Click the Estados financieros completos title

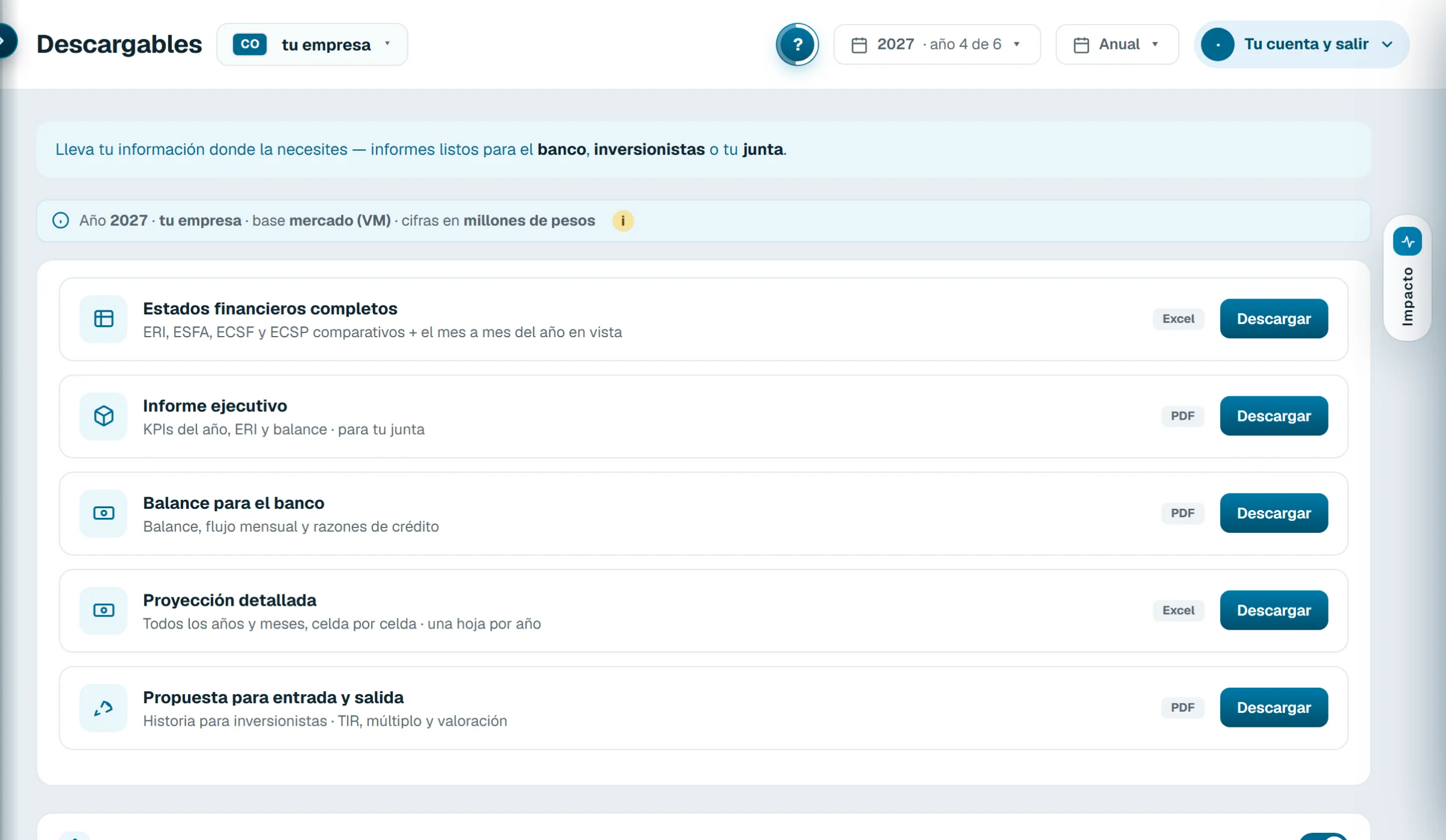(270, 308)
